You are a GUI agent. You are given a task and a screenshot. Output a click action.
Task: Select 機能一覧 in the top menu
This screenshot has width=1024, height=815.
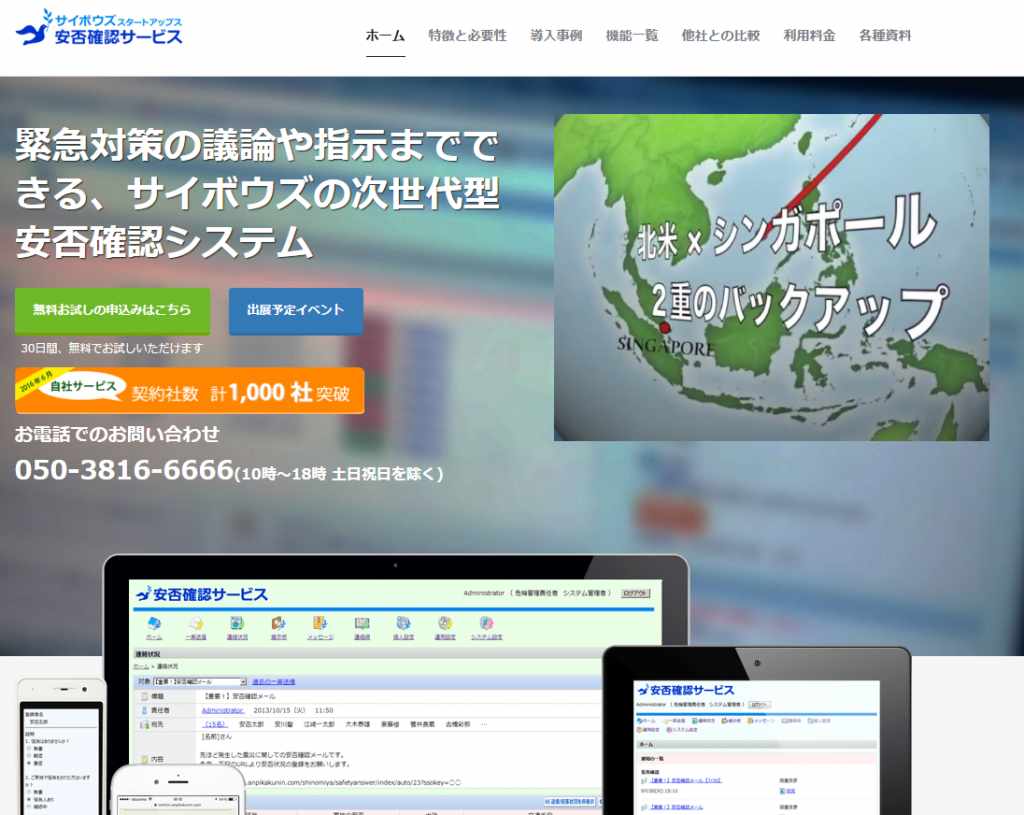pos(632,36)
